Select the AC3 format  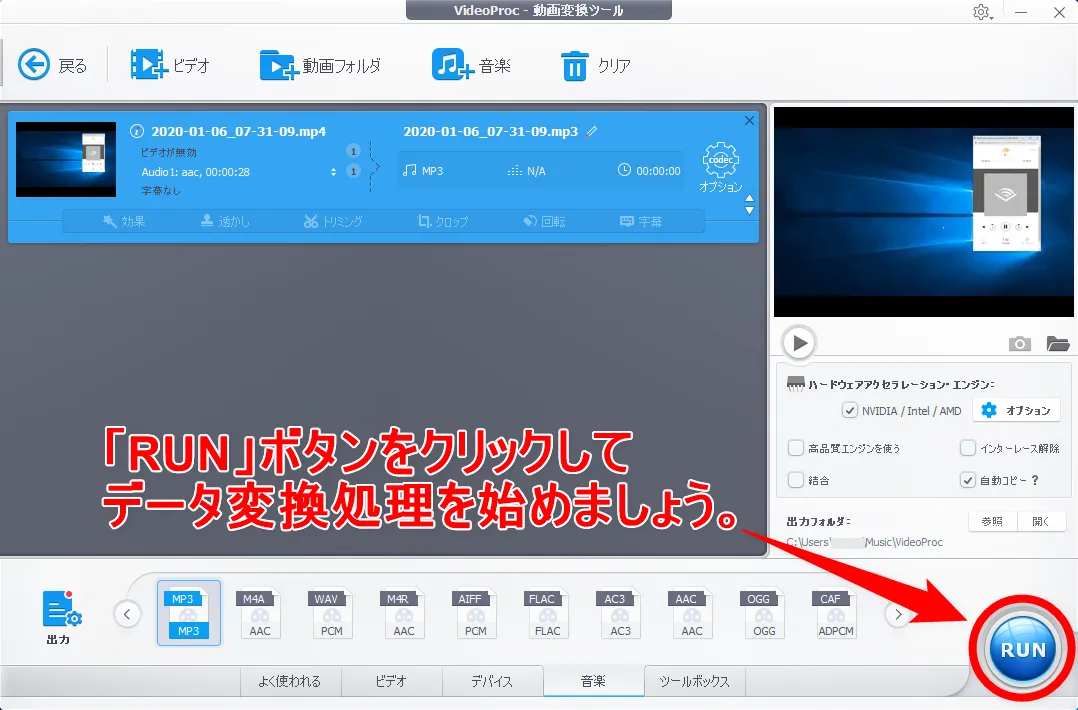point(619,614)
